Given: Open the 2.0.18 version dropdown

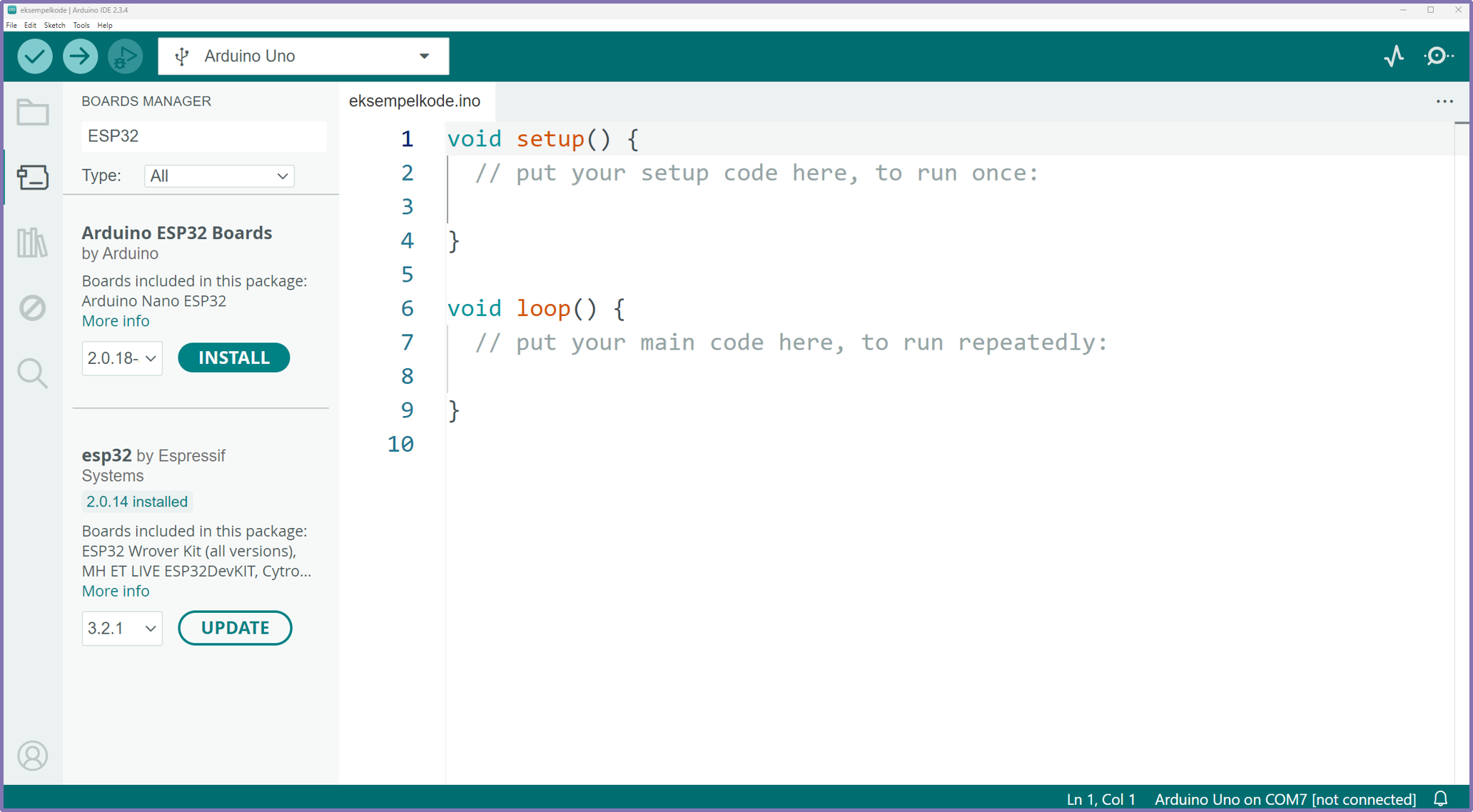Looking at the screenshot, I should pyautogui.click(x=122, y=357).
